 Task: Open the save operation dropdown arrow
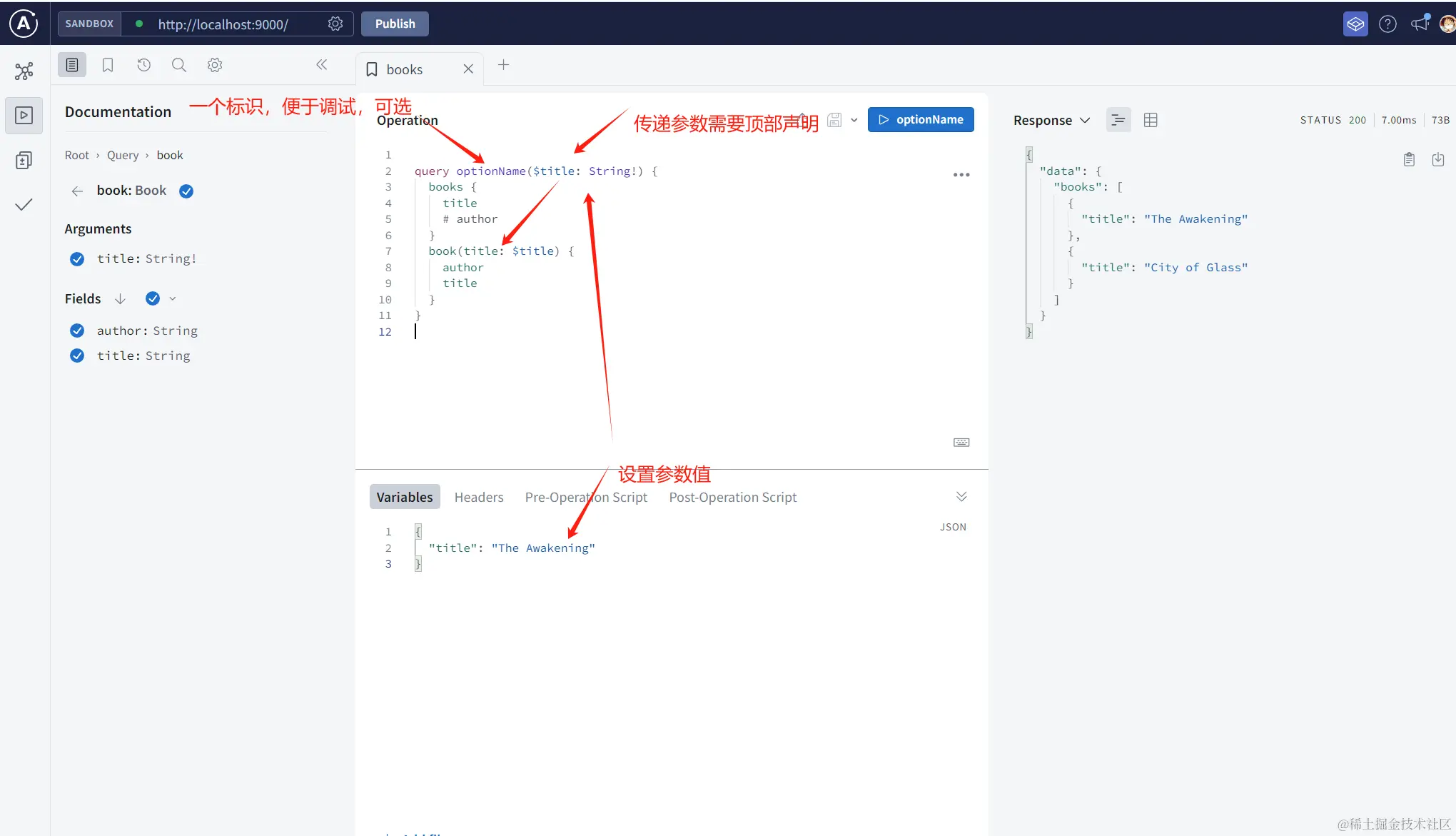coord(854,120)
